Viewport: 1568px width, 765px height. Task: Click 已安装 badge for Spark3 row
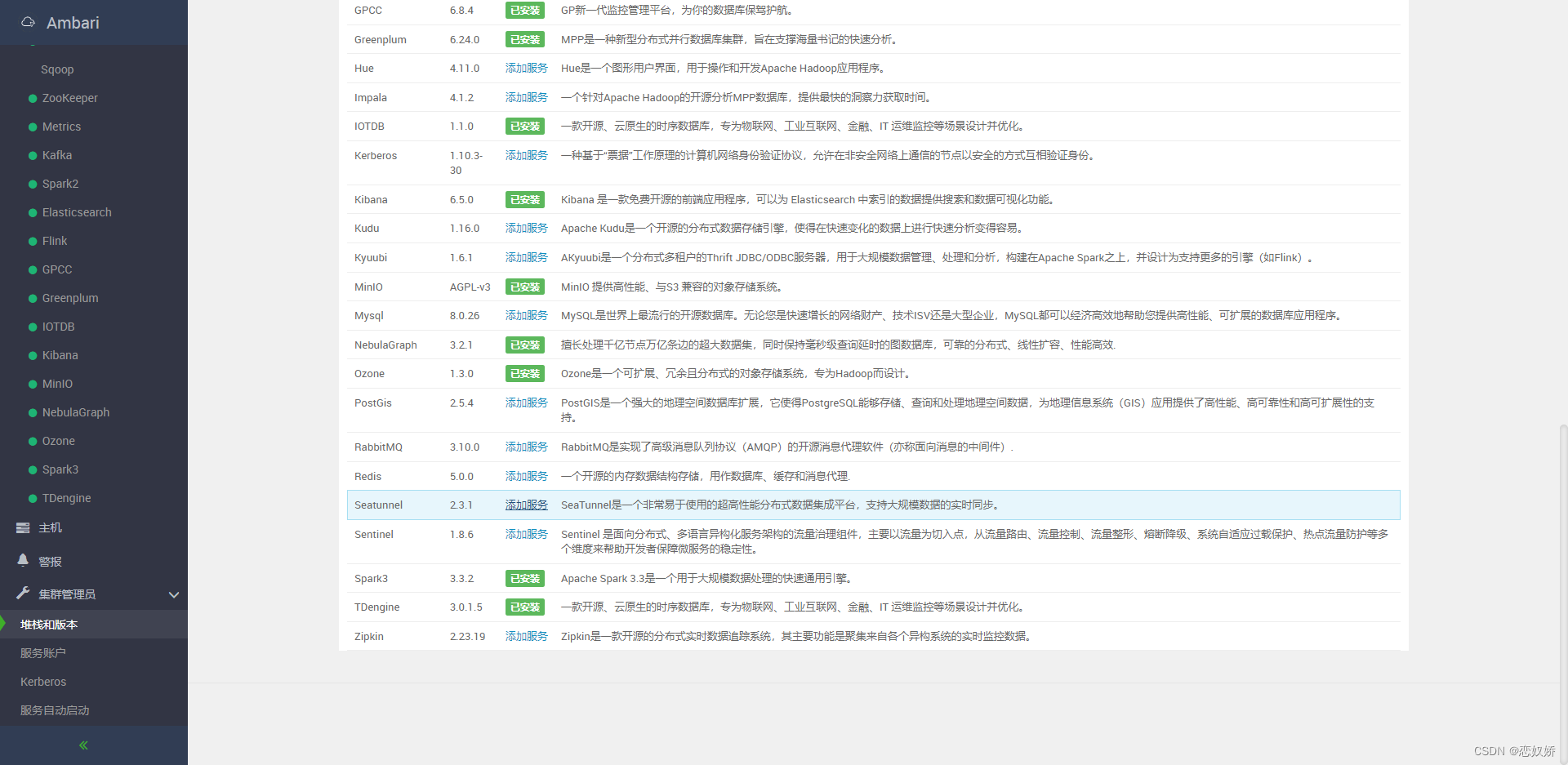pos(525,579)
